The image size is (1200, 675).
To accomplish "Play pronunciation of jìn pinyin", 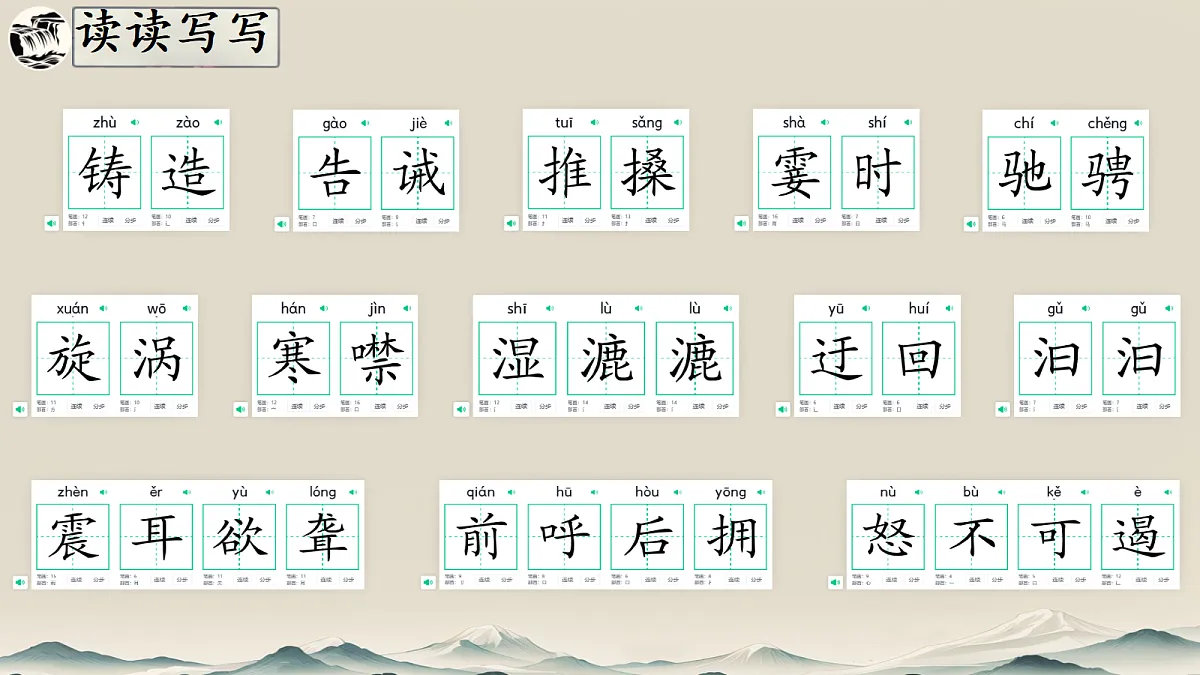I will tap(407, 308).
